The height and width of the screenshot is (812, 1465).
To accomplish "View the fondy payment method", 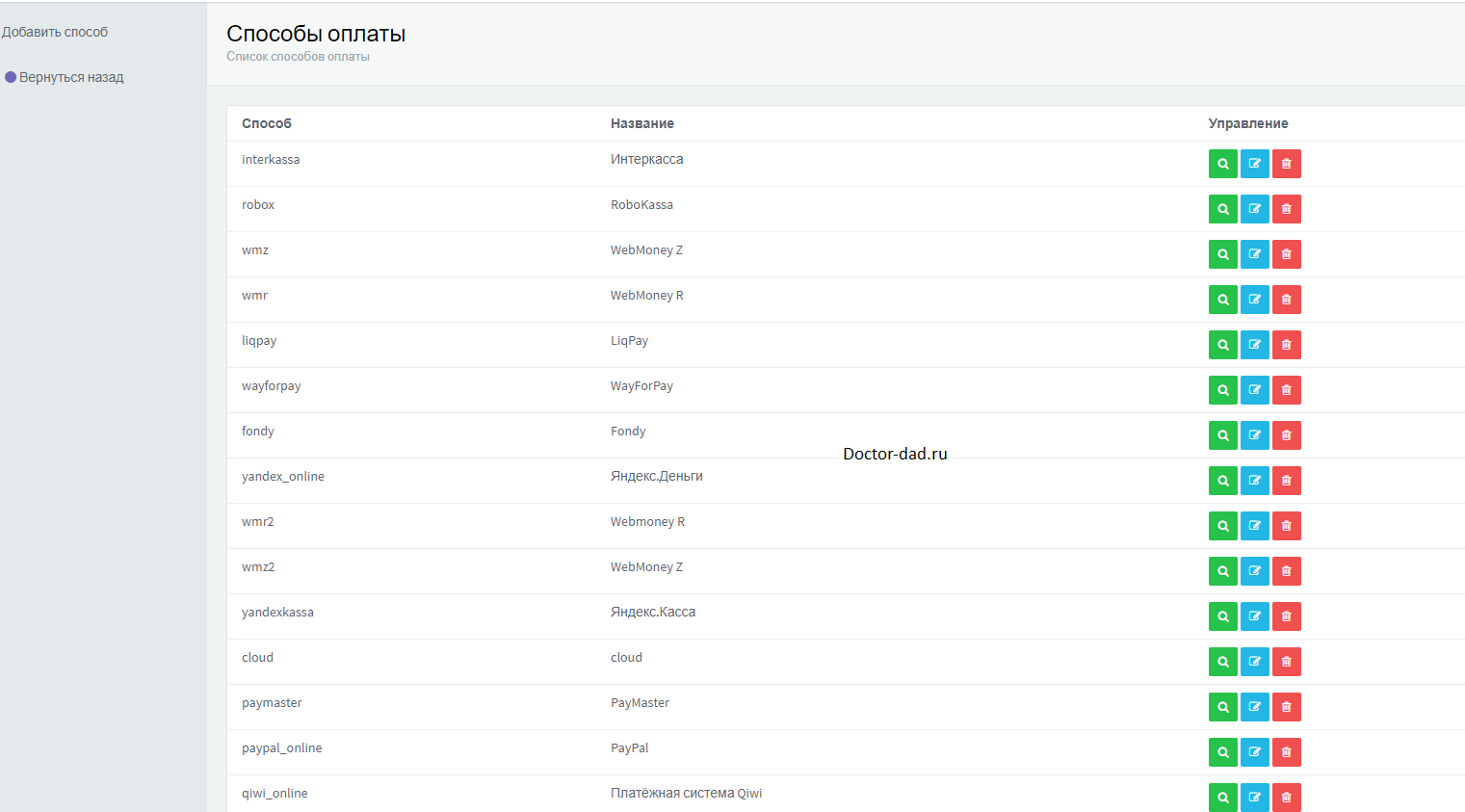I will (x=1223, y=435).
